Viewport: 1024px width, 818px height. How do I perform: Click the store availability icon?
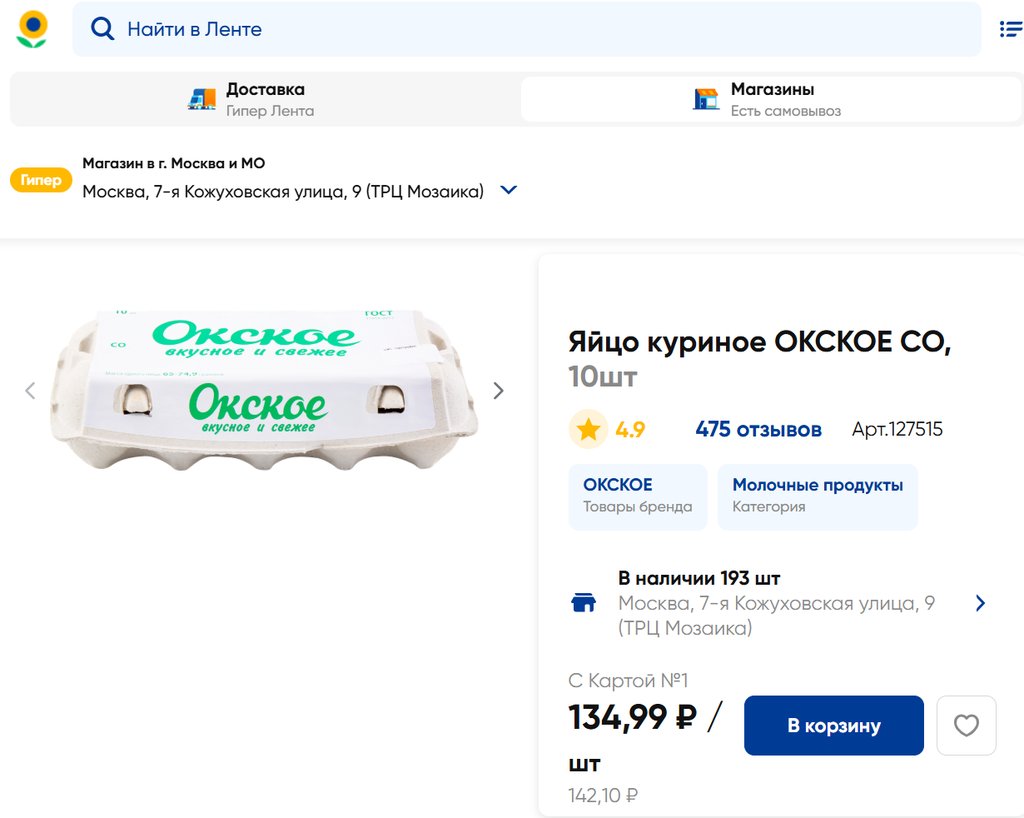click(x=583, y=603)
